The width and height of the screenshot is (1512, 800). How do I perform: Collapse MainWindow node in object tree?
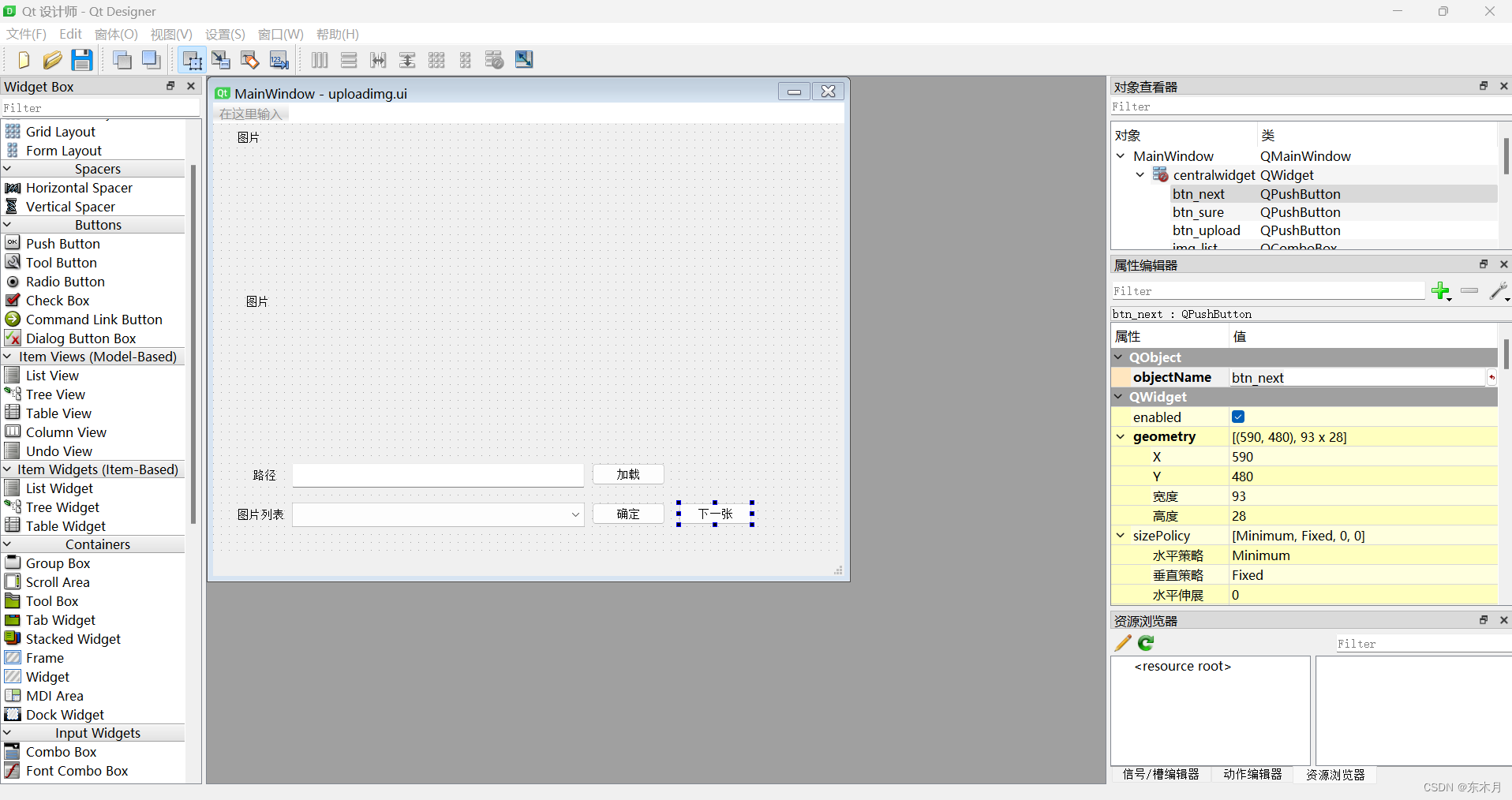pos(1121,156)
